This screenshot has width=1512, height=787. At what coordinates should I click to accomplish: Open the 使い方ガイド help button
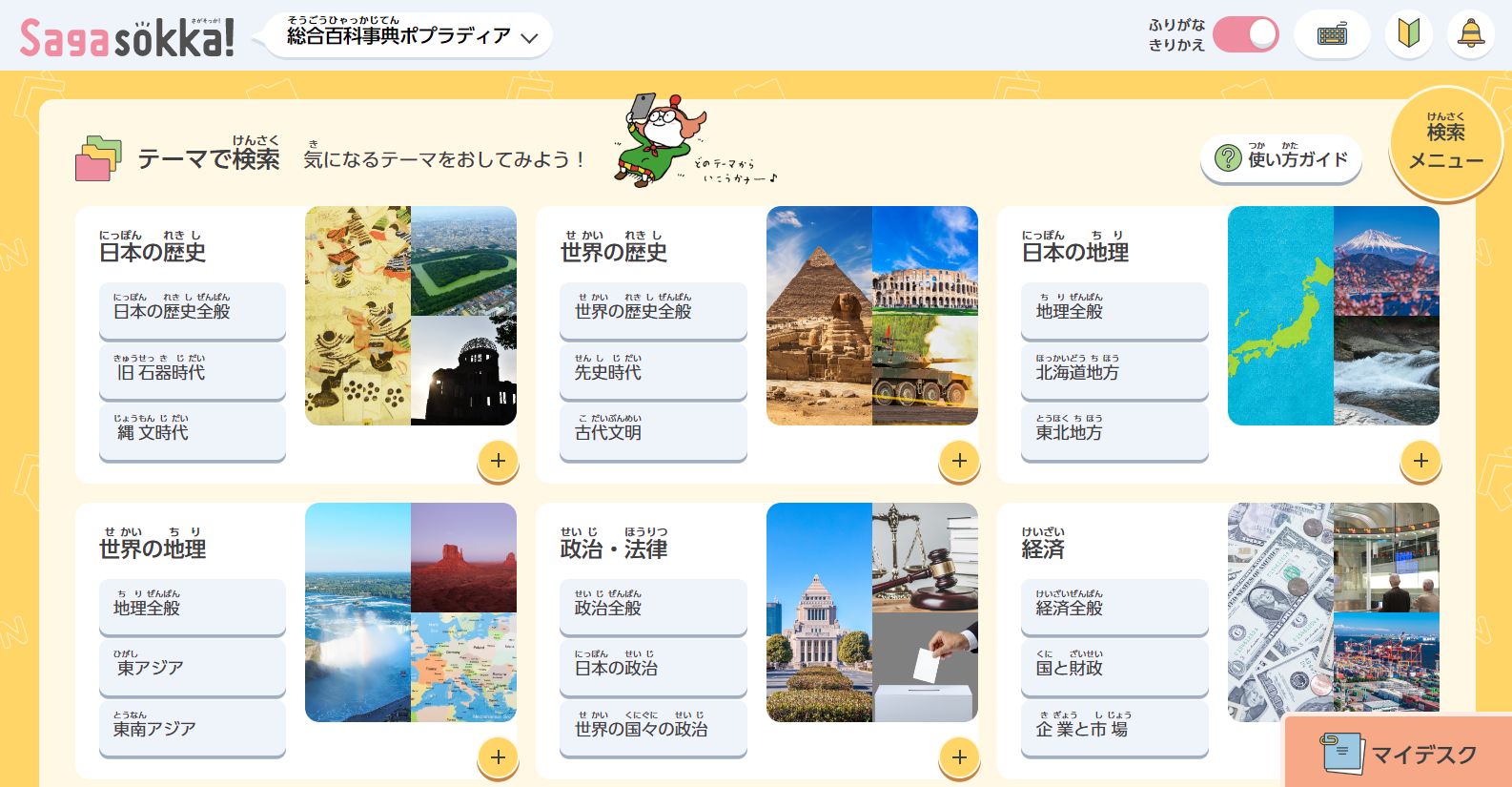pyautogui.click(x=1281, y=157)
